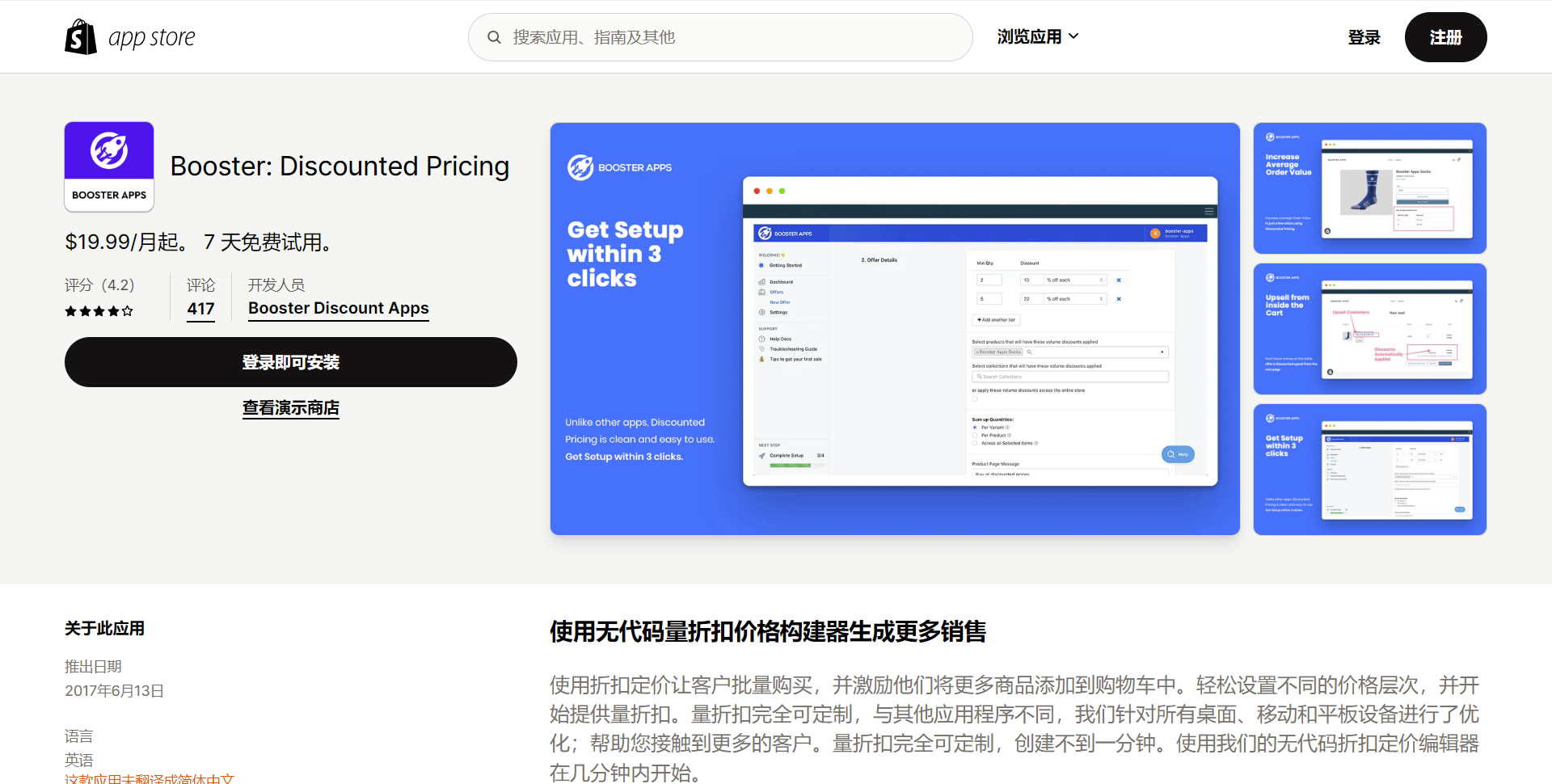Click the 登录即可安装 install button
Viewport: 1552px width, 784px height.
point(291,362)
